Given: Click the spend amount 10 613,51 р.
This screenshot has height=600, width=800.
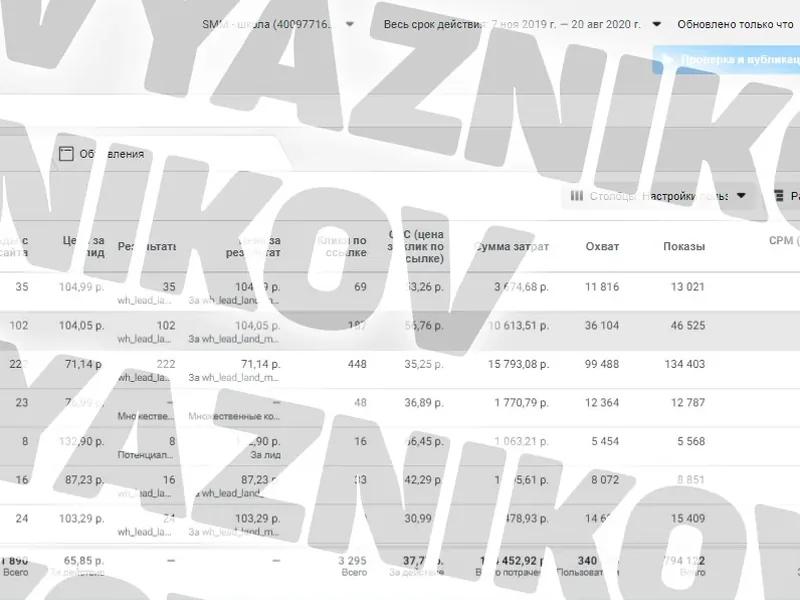Looking at the screenshot, I should (518, 326).
